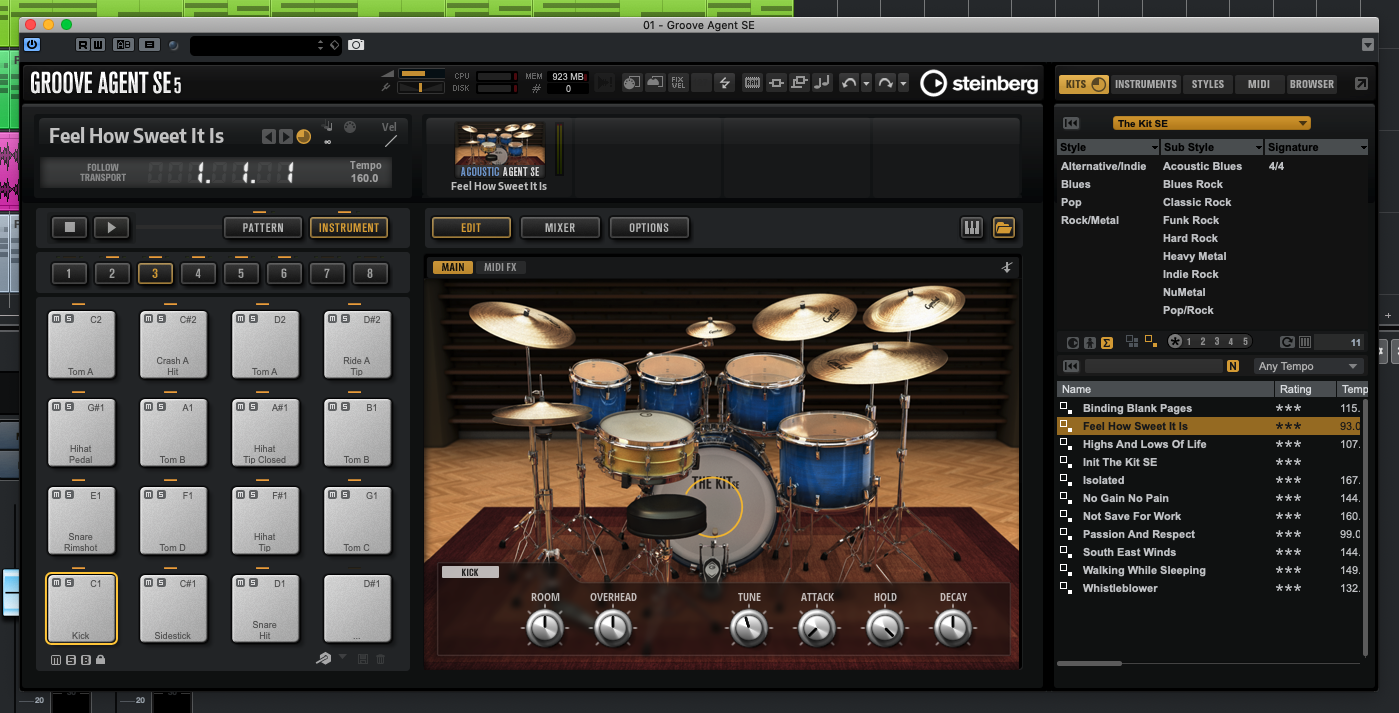Select pad group 5
1399x713 pixels.
[x=241, y=273]
